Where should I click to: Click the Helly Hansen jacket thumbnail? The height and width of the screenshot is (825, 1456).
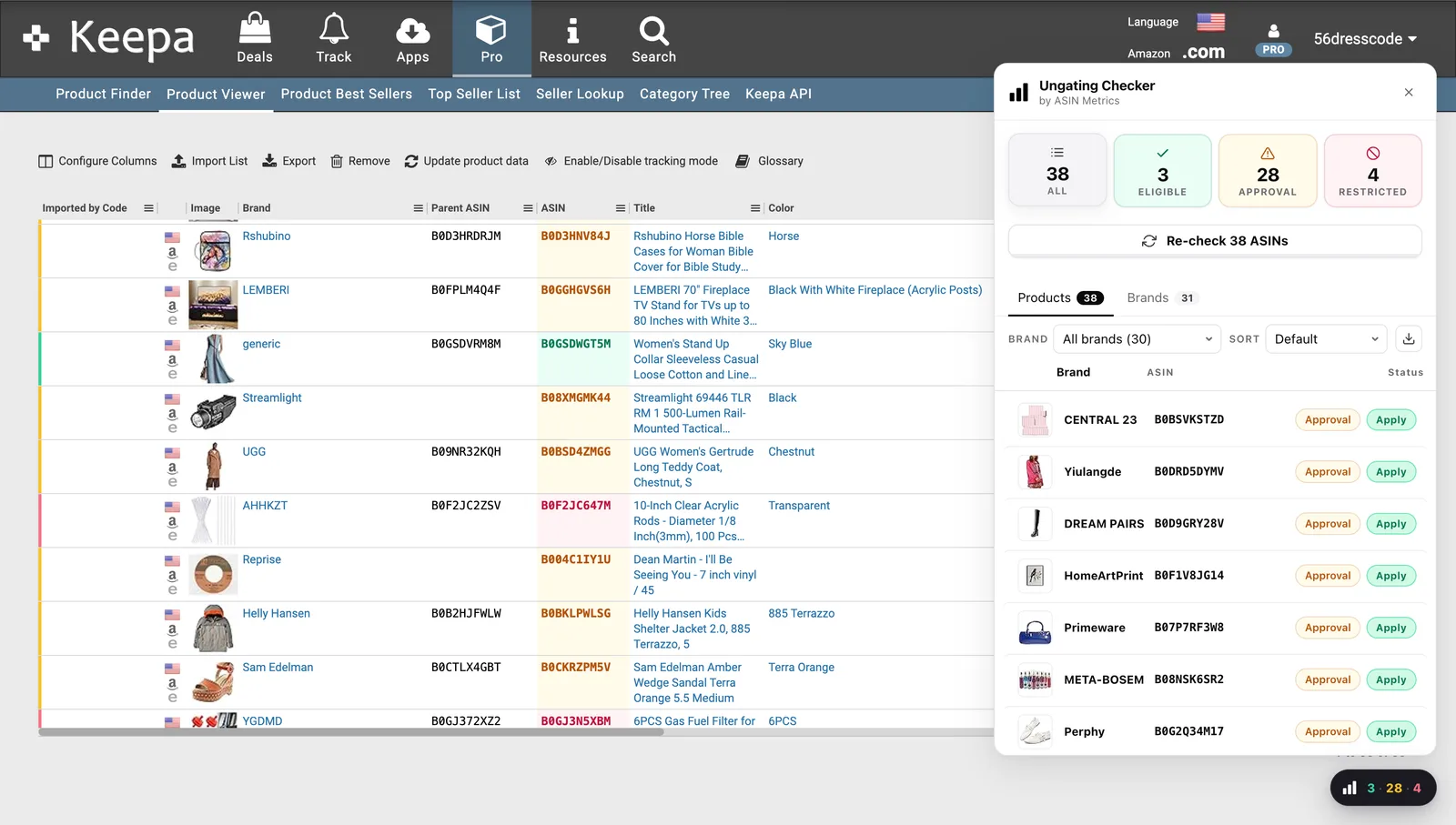tap(213, 628)
